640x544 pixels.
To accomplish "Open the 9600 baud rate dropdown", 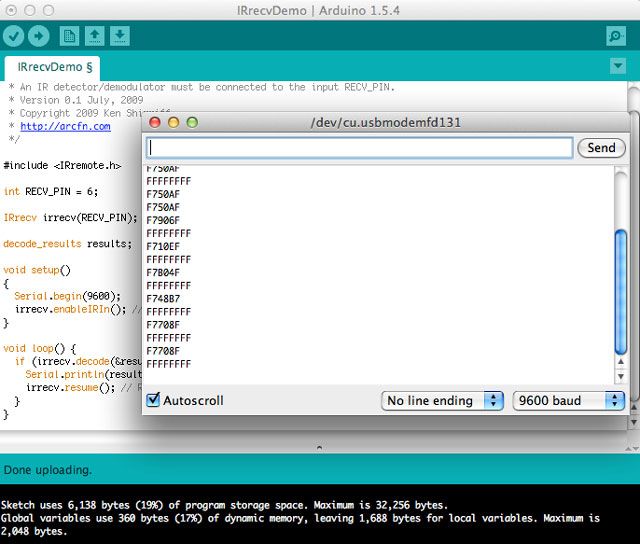I will tap(568, 400).
